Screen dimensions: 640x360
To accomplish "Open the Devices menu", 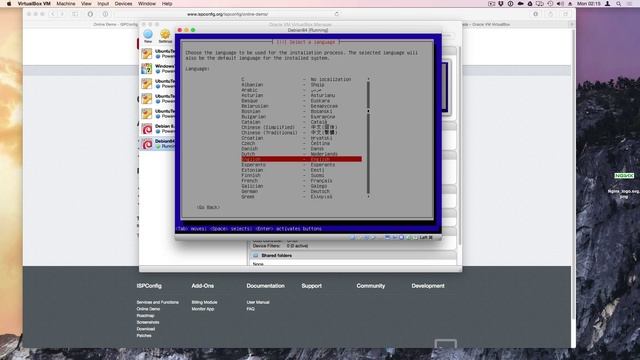I will pyautogui.click(x=123, y=4).
